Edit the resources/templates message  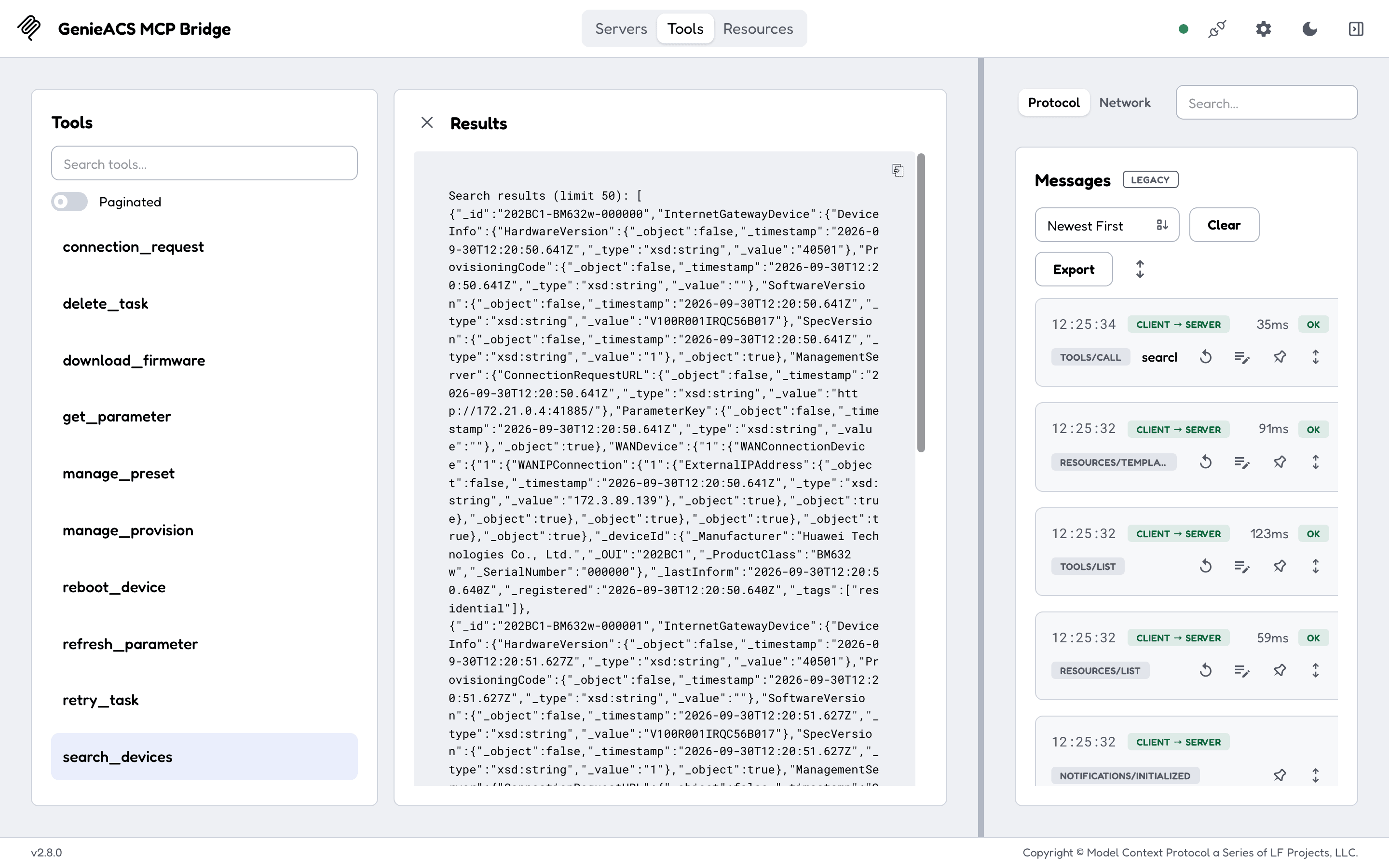pos(1242,462)
